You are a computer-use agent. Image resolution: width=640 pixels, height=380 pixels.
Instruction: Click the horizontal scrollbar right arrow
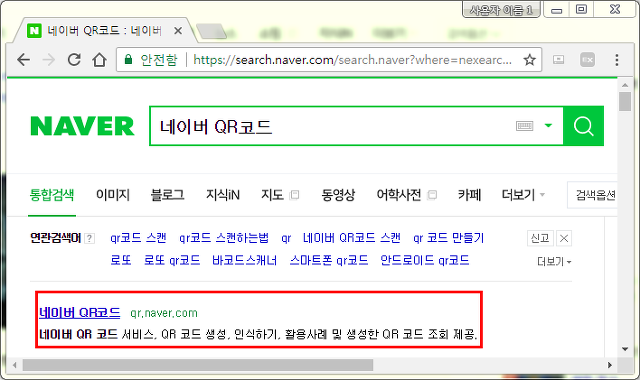610,365
